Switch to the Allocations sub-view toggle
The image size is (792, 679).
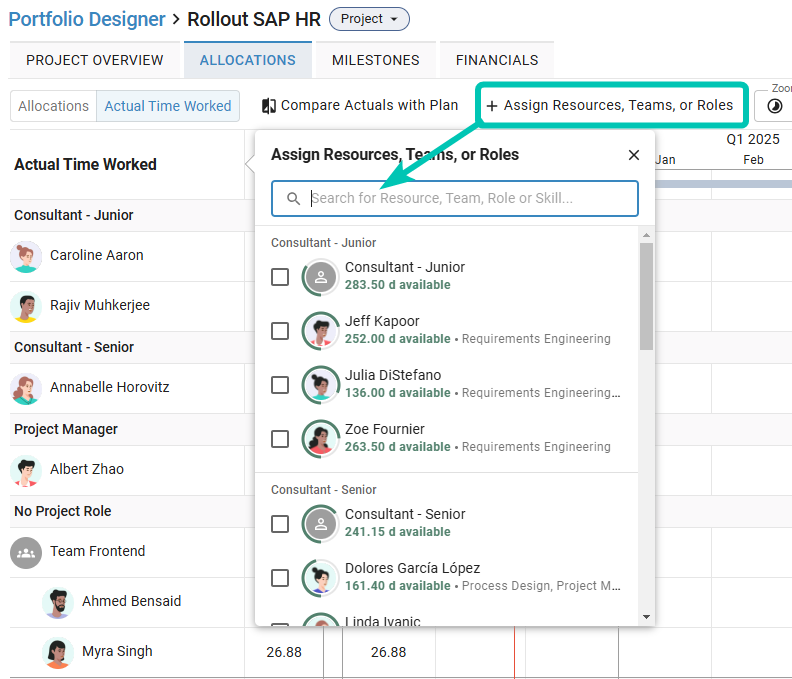[54, 106]
